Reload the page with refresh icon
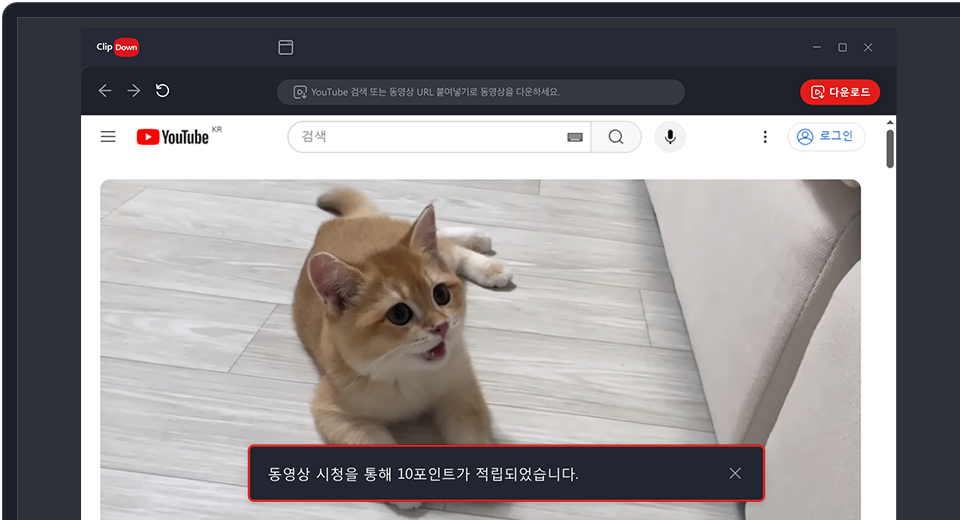Viewport: 960px width, 520px height. 162,91
